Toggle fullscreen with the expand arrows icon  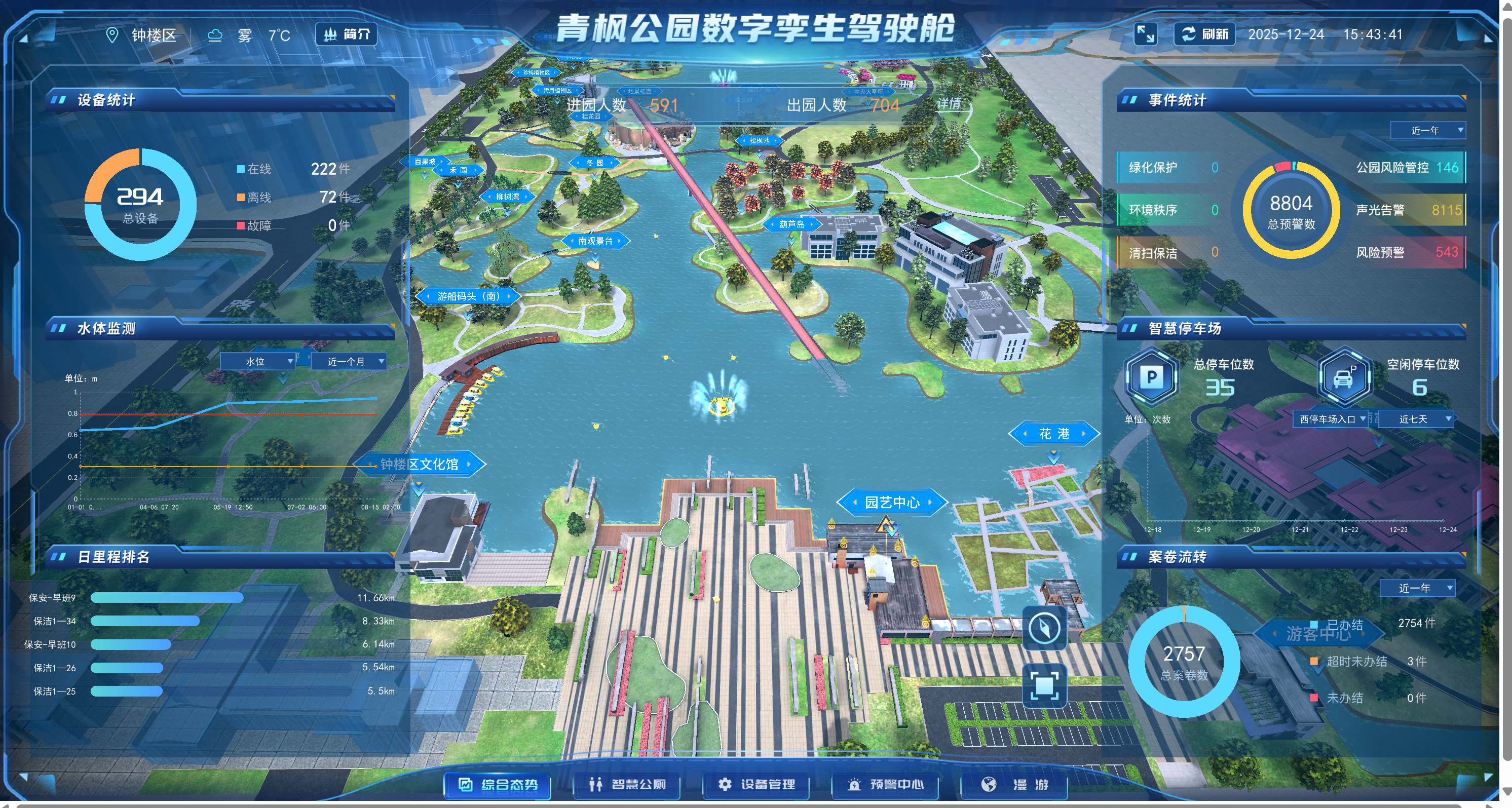tap(1145, 34)
